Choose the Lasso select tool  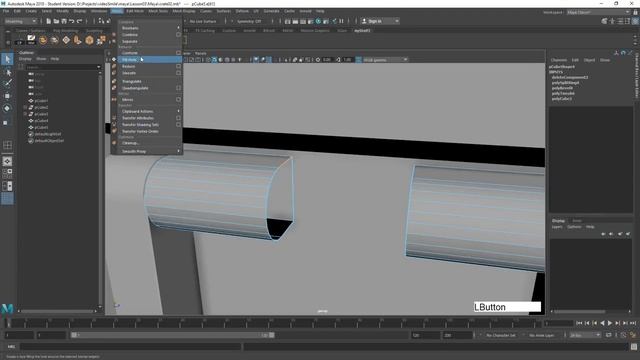pos(7,72)
